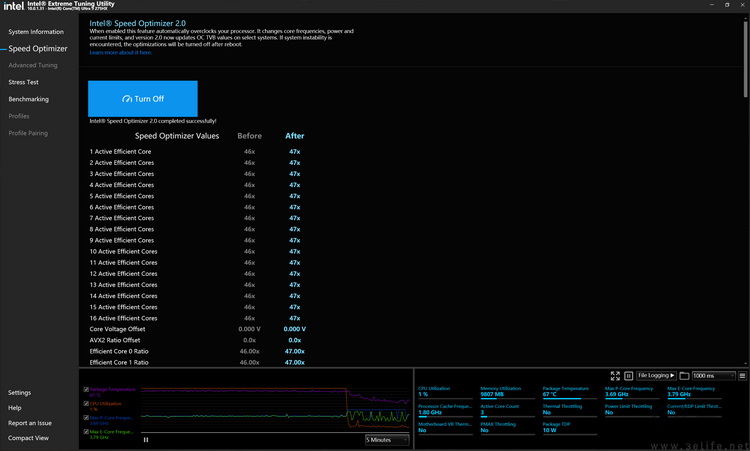Click the Motherboard VR Thermal Throttling tile
This screenshot has height=451, width=750.
click(x=445, y=428)
